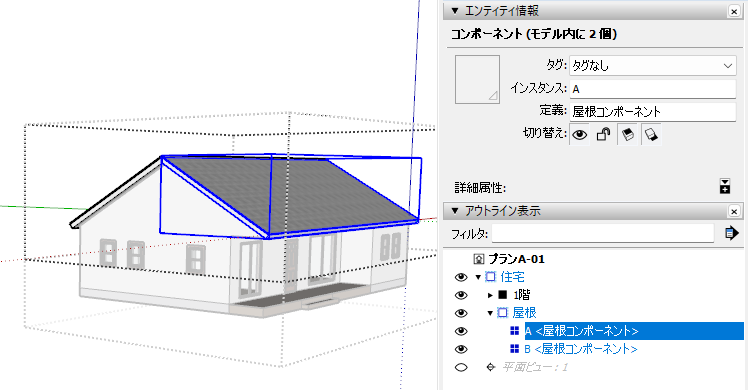Toggle the hidden eye icon in Entity Info
The image size is (748, 390).
[x=580, y=135]
